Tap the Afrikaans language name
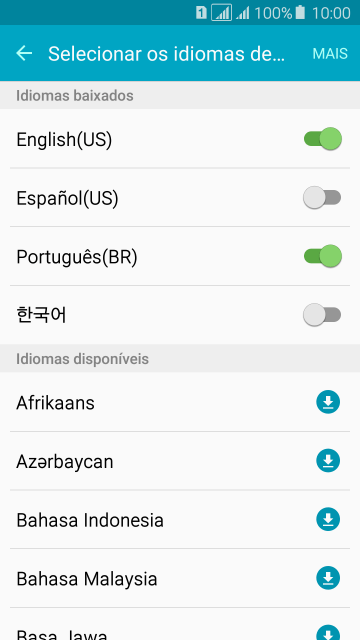 56,403
